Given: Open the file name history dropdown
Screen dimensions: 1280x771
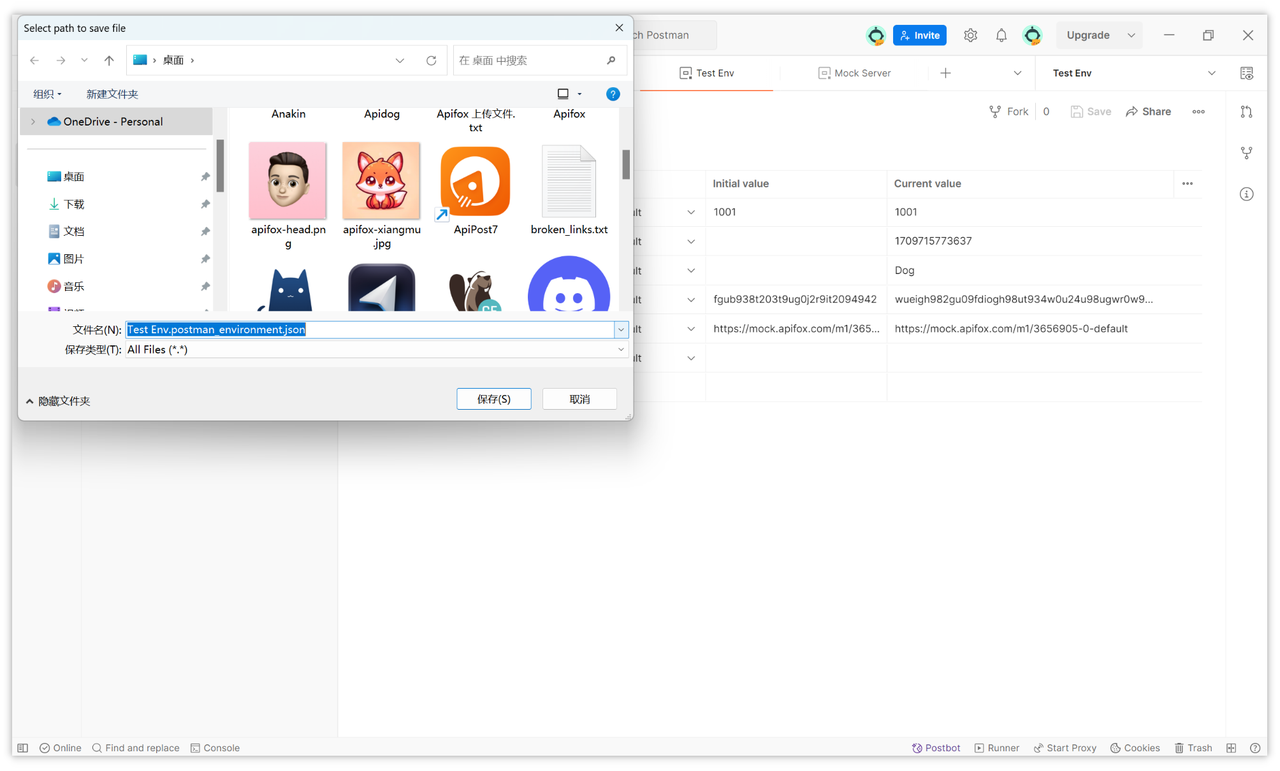Looking at the screenshot, I should (x=621, y=330).
